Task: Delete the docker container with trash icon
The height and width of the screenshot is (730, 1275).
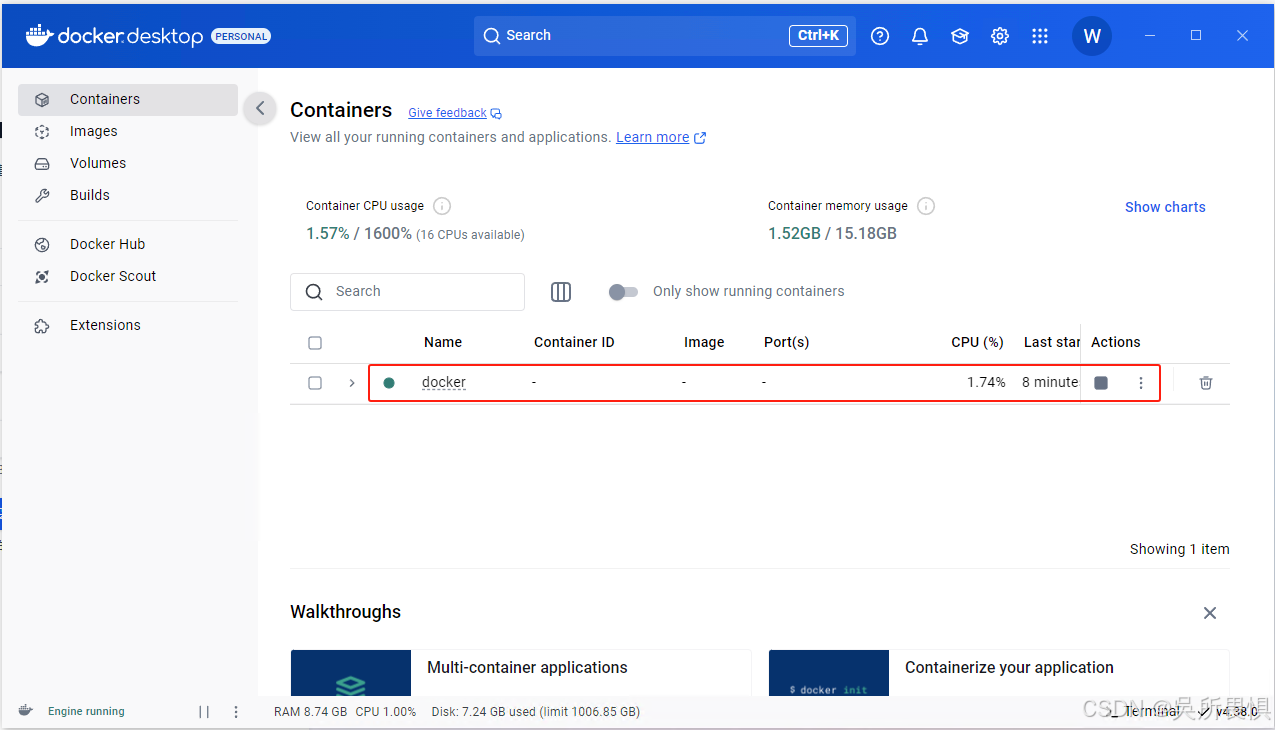Action: click(x=1206, y=383)
